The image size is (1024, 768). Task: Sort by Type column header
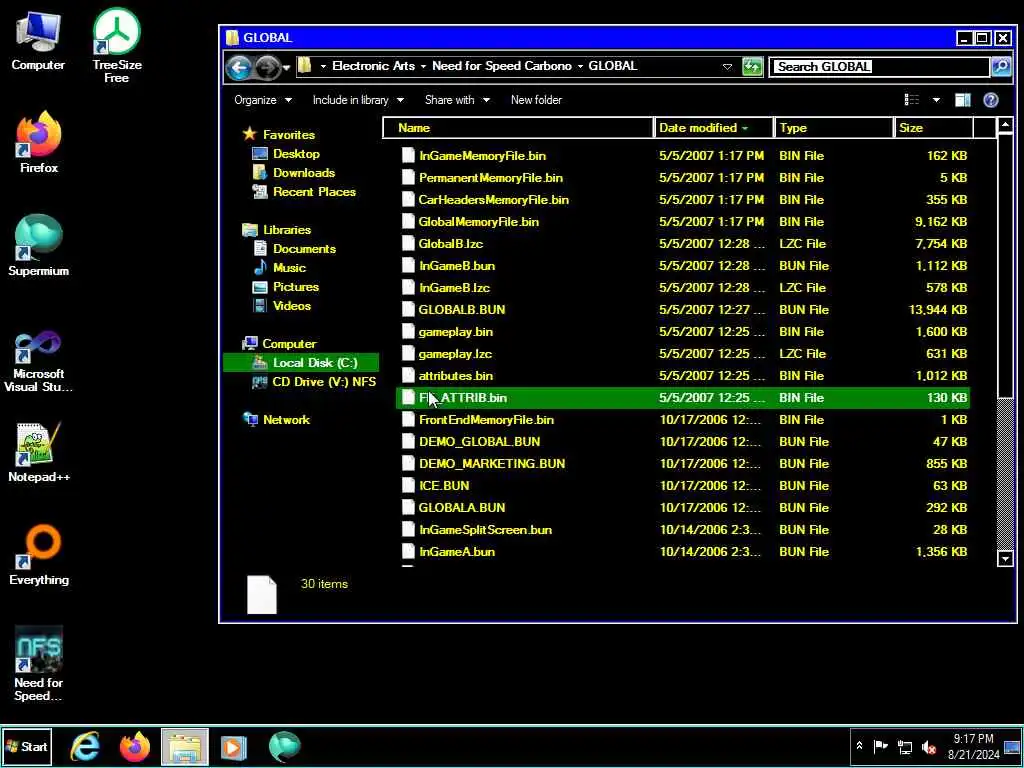point(834,128)
